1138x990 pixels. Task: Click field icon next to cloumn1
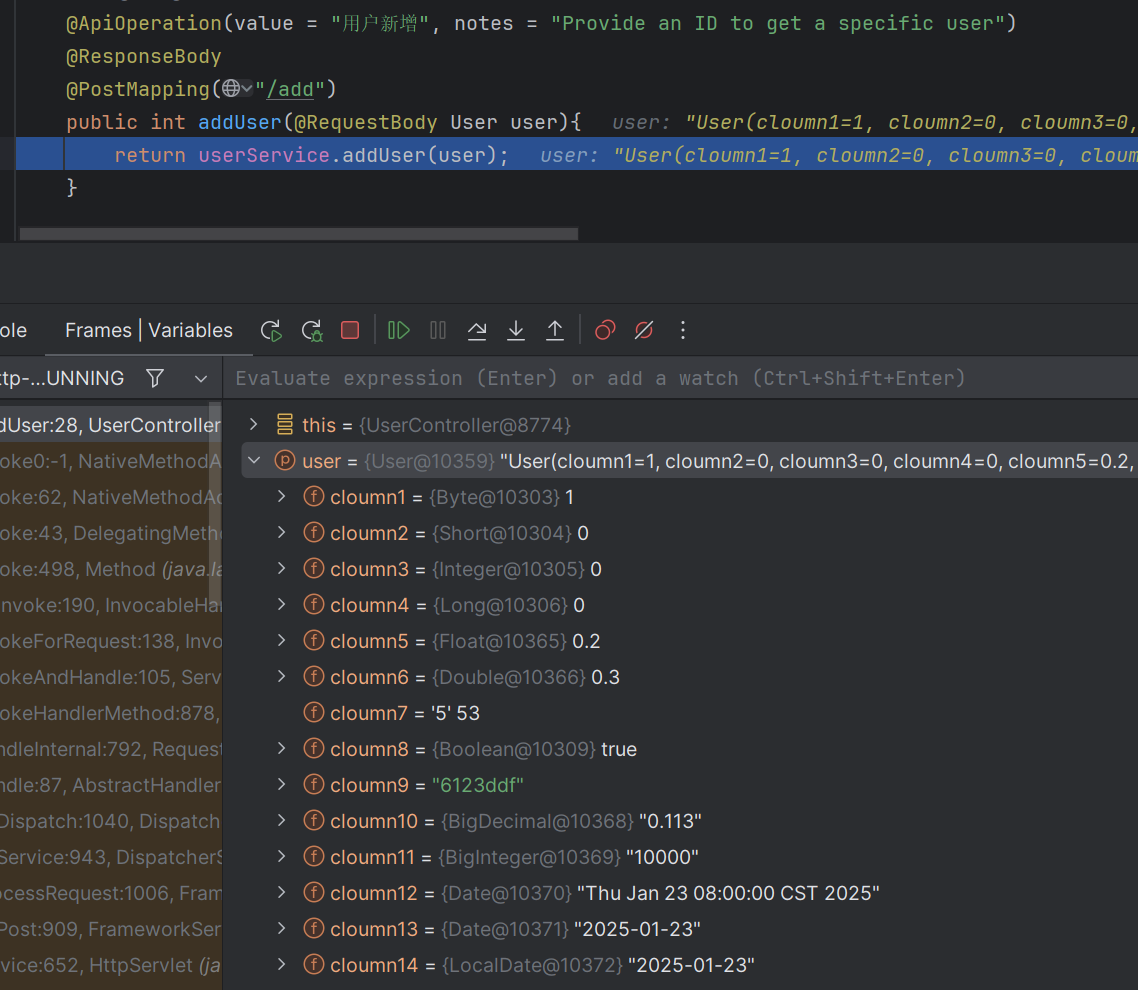(314, 496)
